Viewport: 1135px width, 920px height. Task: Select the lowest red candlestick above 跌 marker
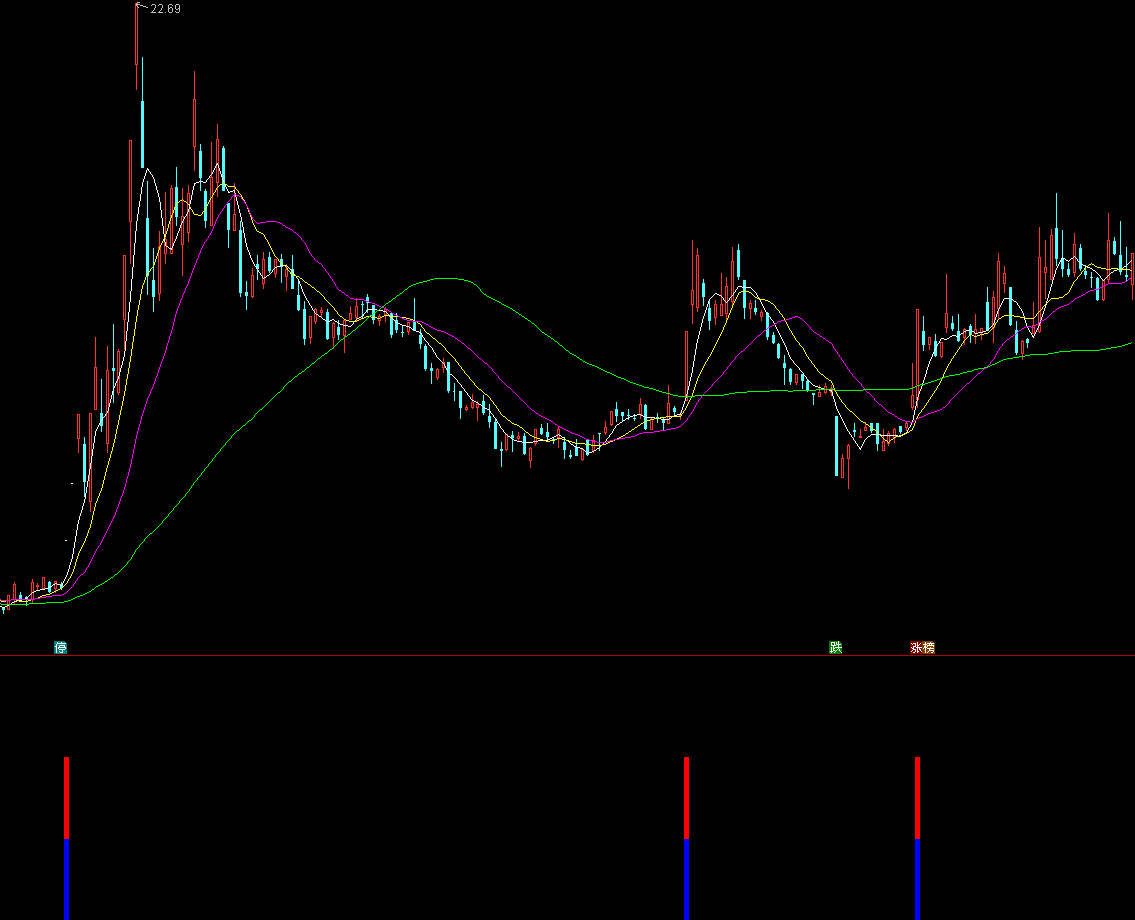pyautogui.click(x=848, y=468)
